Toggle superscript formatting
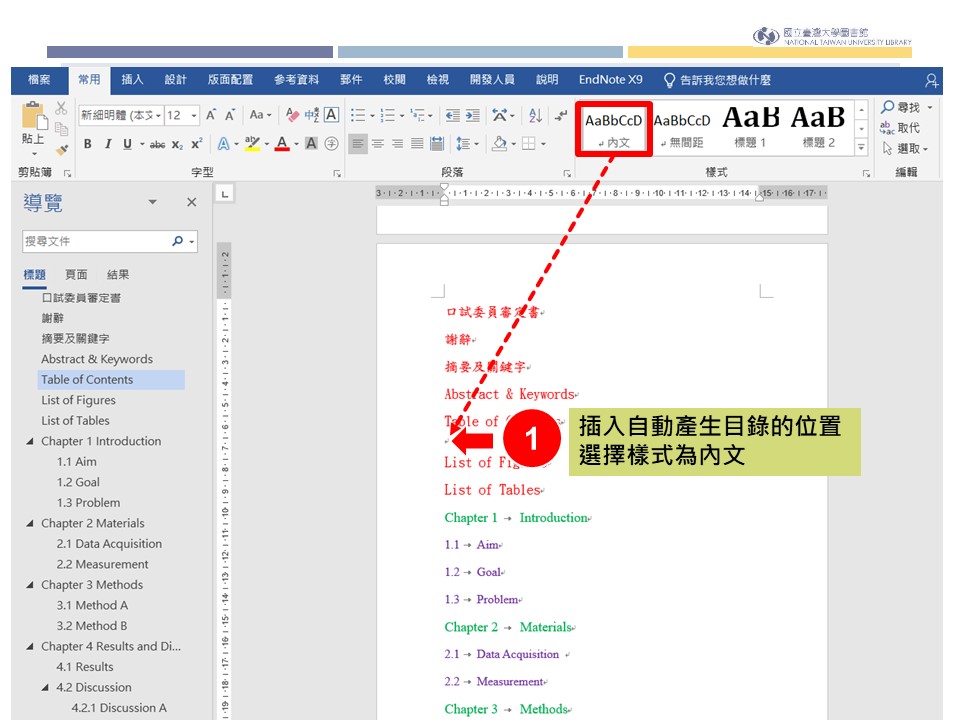 [197, 144]
